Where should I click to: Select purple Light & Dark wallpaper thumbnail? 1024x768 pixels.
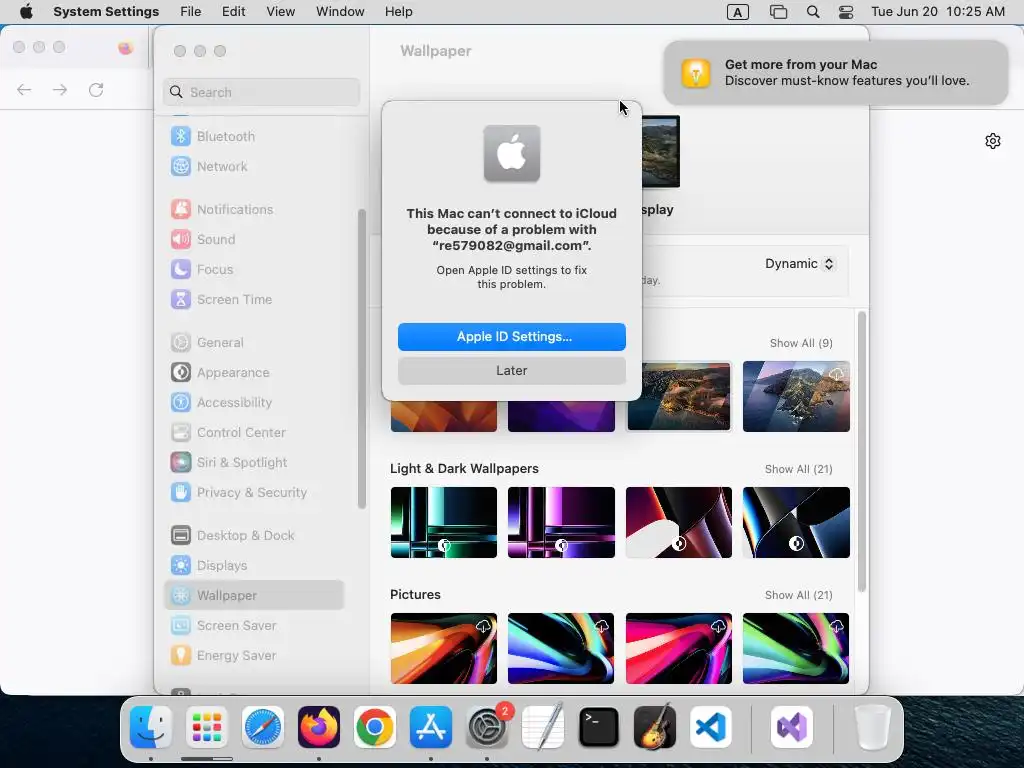561,522
